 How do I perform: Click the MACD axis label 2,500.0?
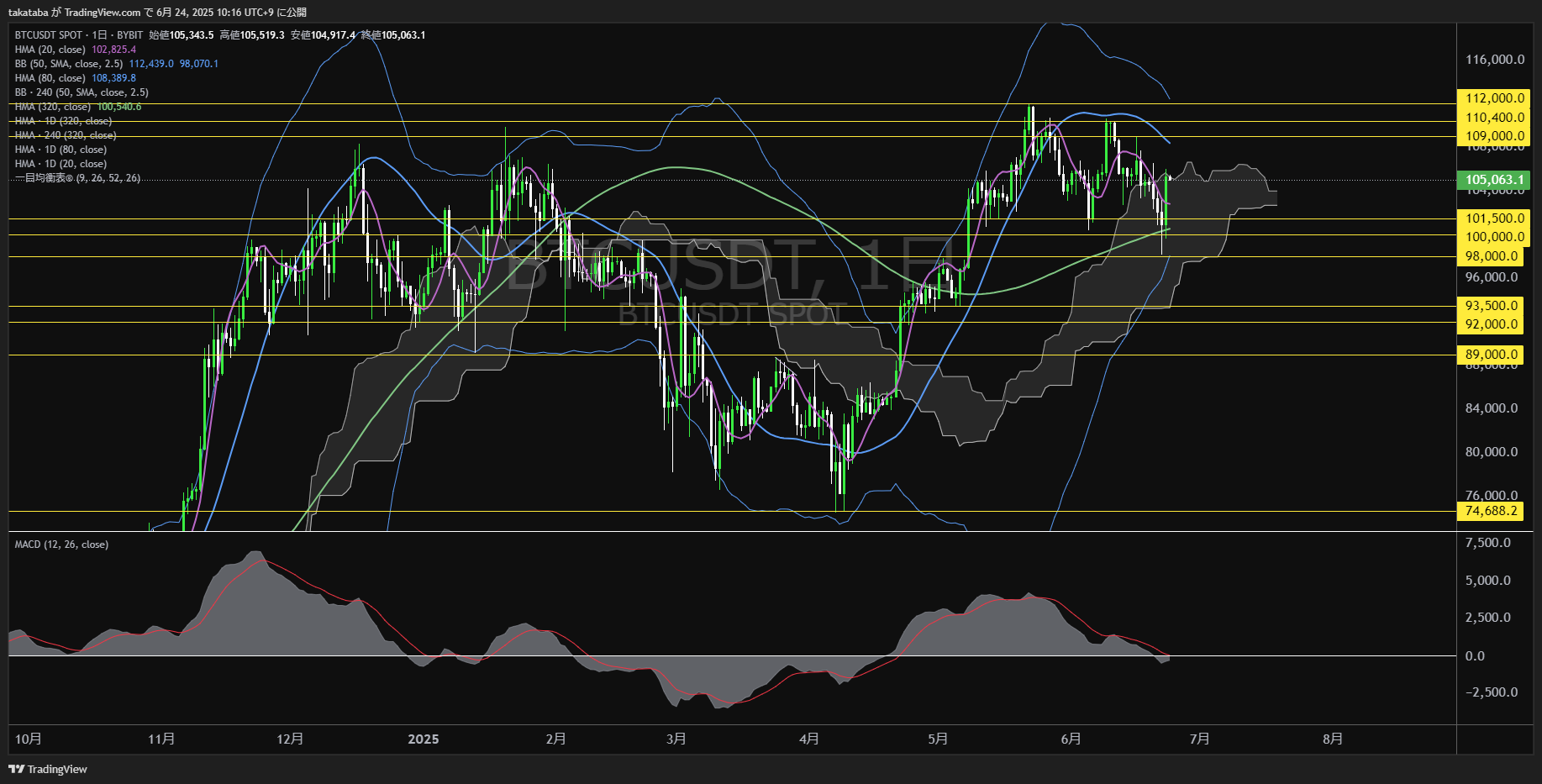point(1487,618)
